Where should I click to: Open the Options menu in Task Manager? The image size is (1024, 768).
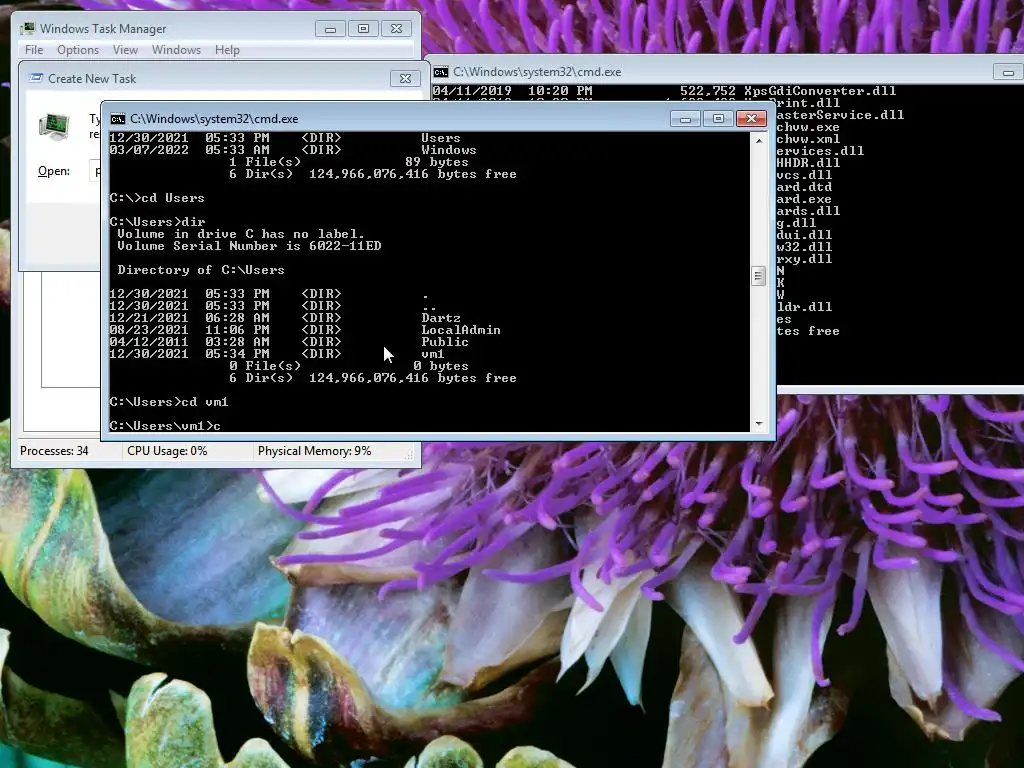point(78,50)
